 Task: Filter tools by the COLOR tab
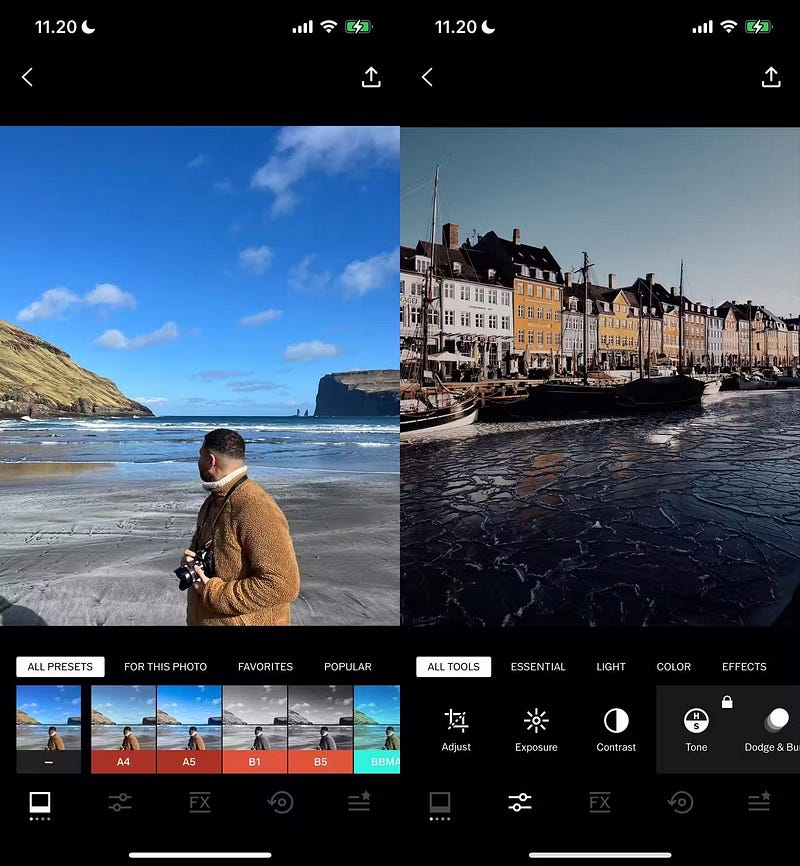[673, 667]
